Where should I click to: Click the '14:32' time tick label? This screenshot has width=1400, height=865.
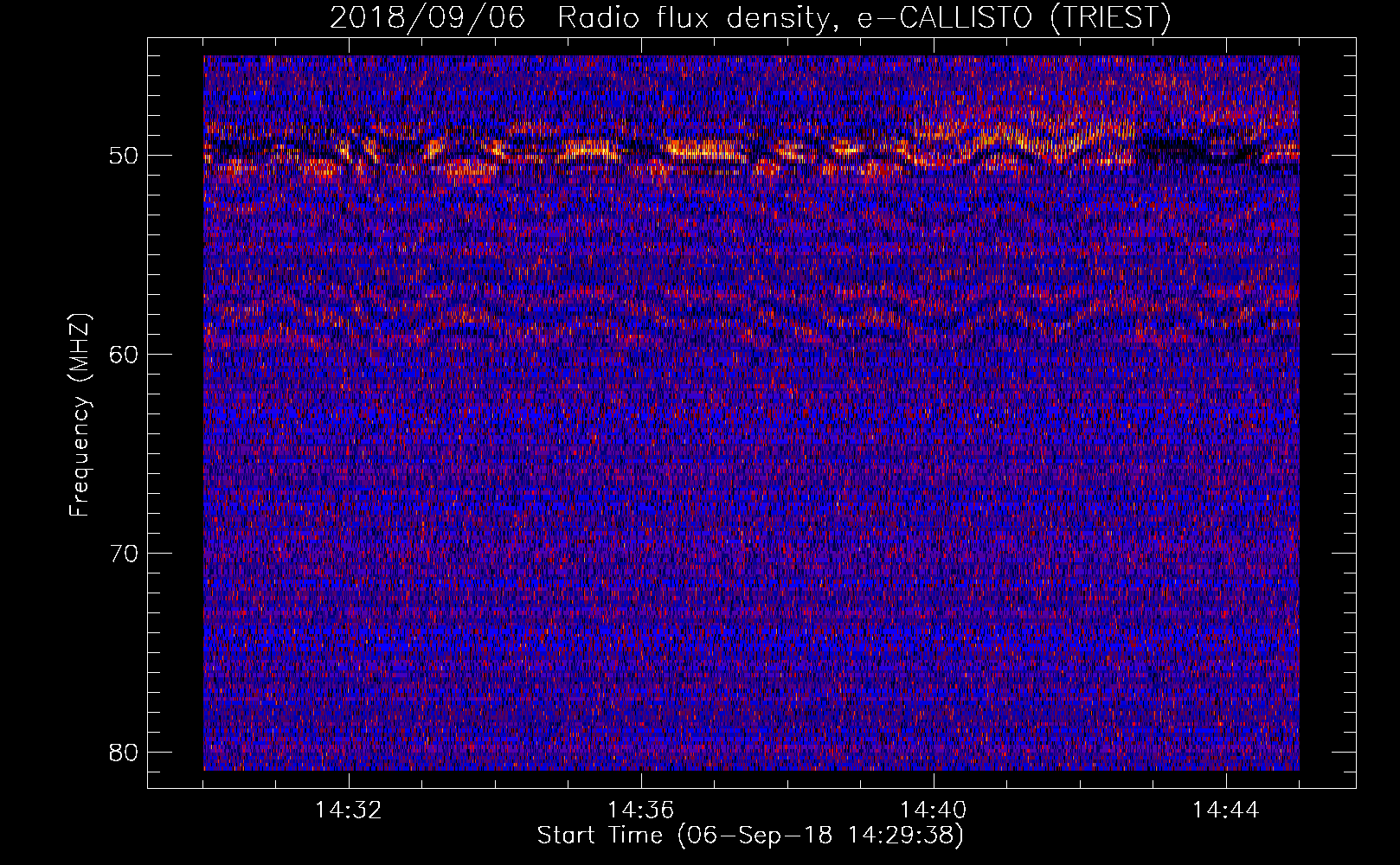[349, 811]
